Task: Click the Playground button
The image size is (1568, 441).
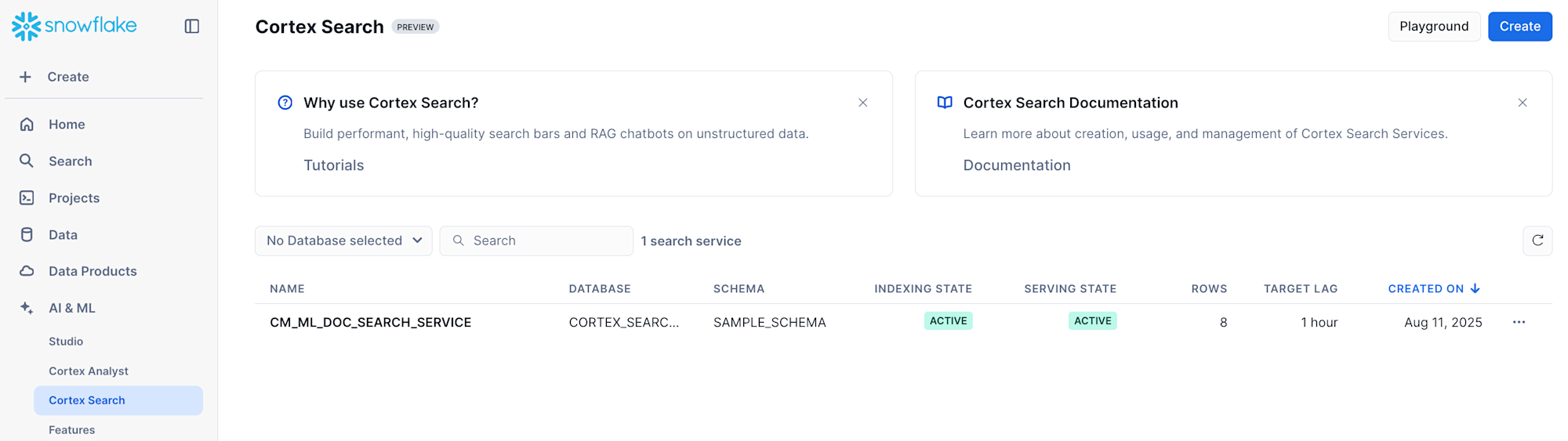Action: (x=1434, y=27)
